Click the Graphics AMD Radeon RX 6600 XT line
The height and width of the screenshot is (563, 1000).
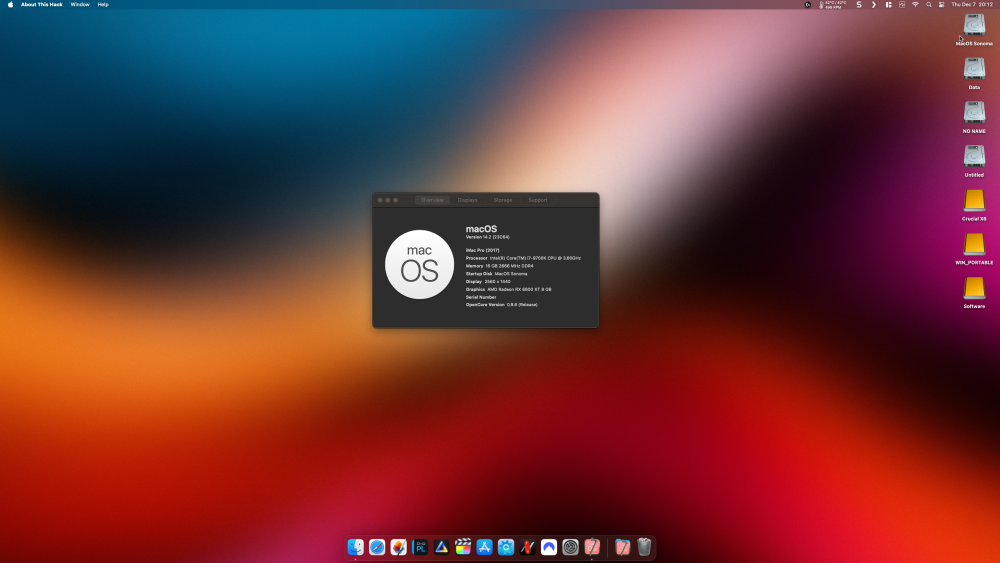(x=508, y=289)
